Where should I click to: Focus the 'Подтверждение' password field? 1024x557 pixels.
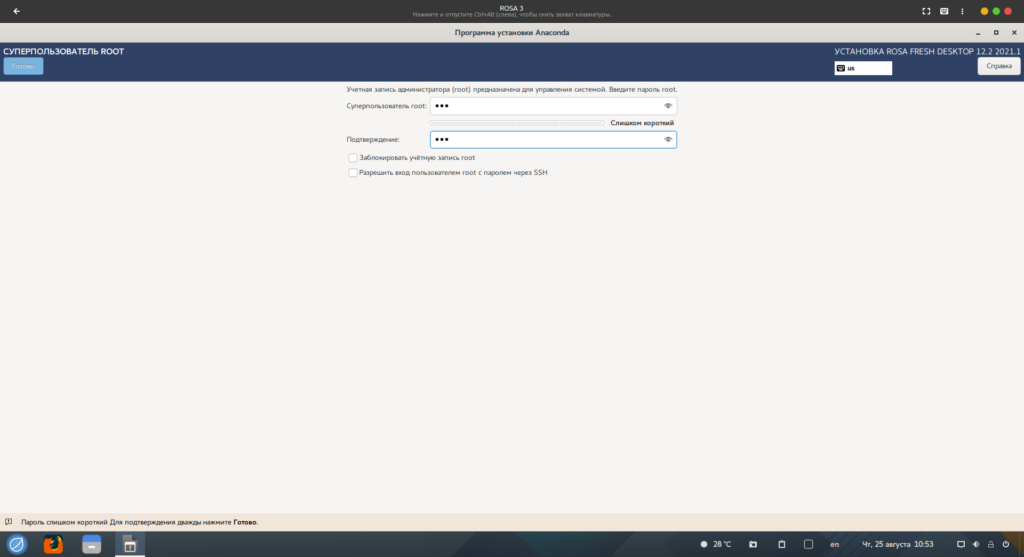(x=545, y=140)
